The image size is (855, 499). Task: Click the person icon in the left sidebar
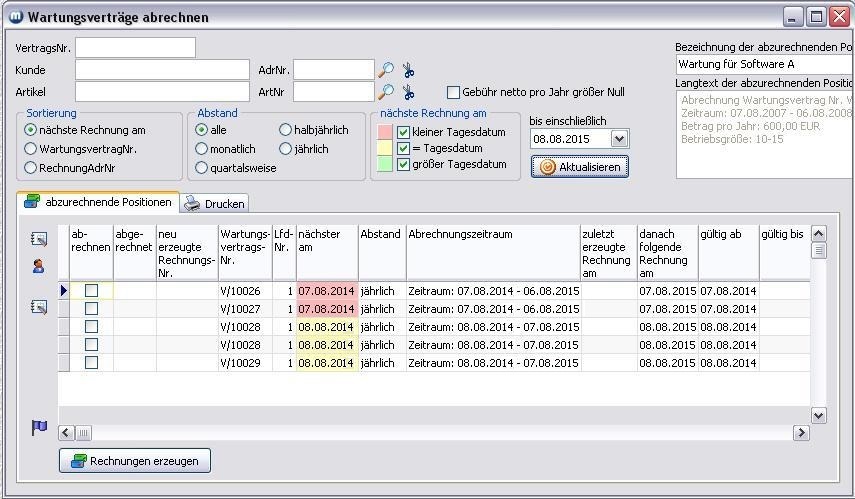(x=39, y=266)
